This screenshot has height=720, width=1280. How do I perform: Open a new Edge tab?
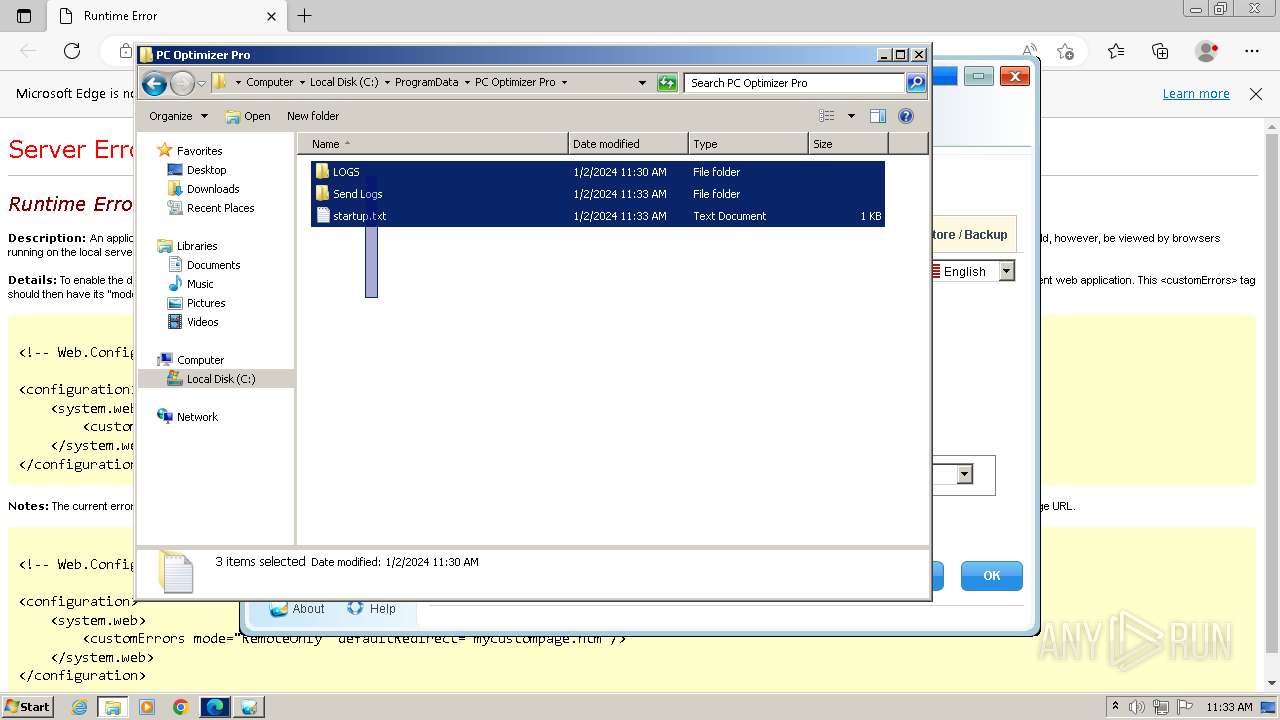pyautogui.click(x=305, y=16)
